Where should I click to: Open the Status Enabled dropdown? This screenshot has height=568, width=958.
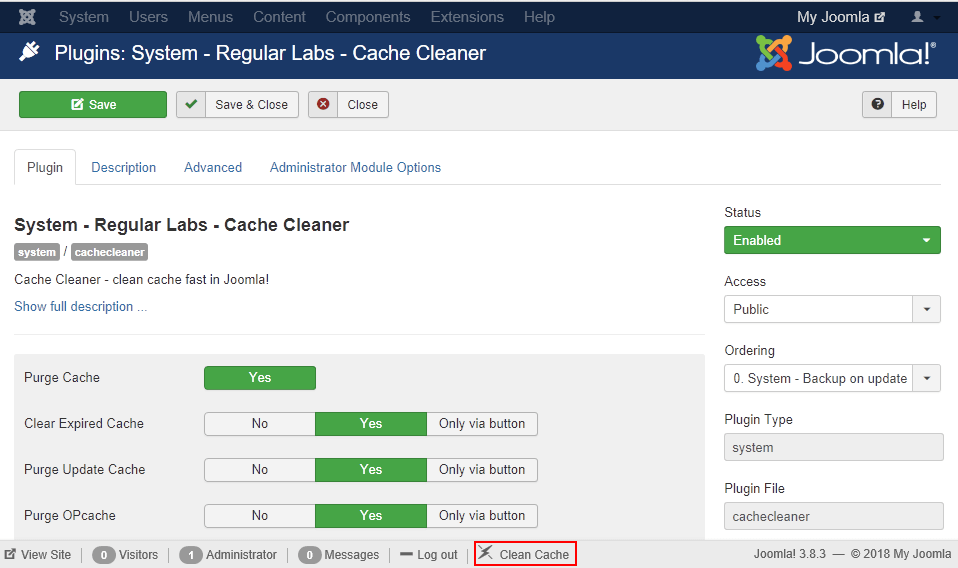(832, 240)
